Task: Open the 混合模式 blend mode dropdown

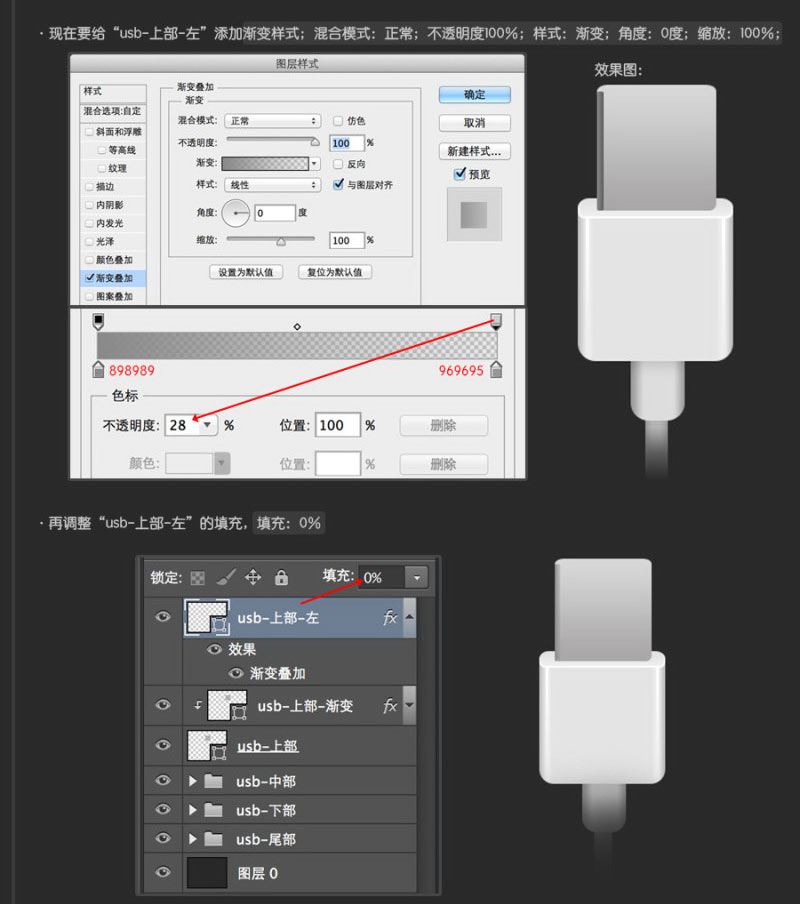Action: (271, 120)
